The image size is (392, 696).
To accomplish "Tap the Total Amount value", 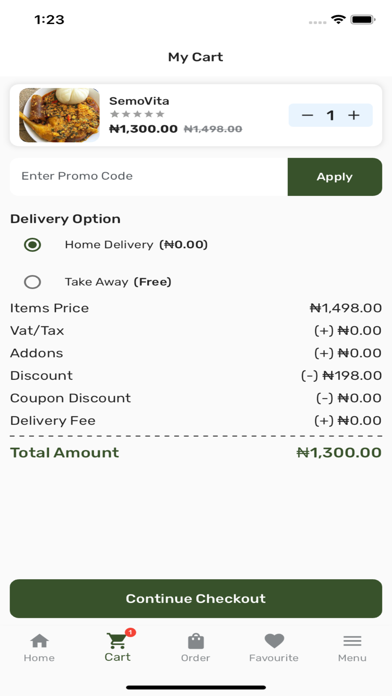I will [x=339, y=453].
